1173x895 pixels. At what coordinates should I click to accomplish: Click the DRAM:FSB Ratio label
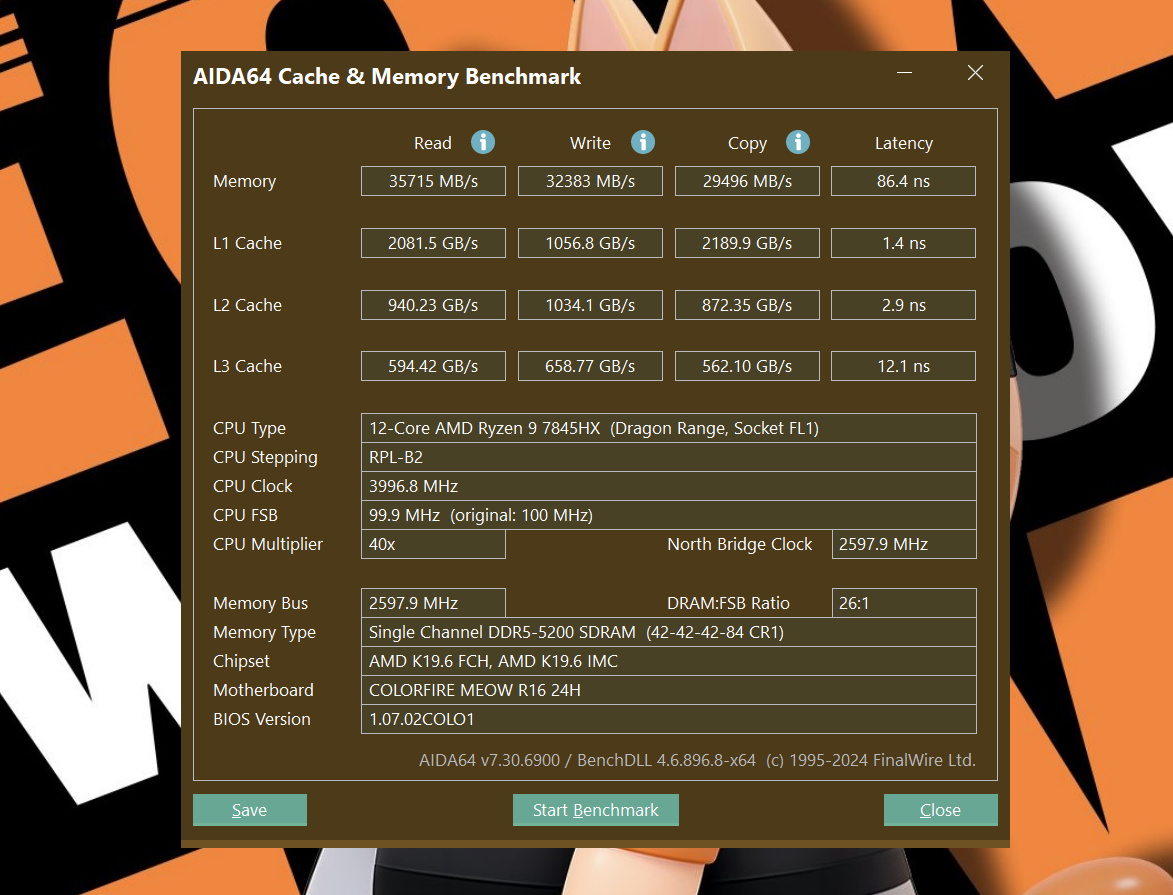[x=728, y=603]
